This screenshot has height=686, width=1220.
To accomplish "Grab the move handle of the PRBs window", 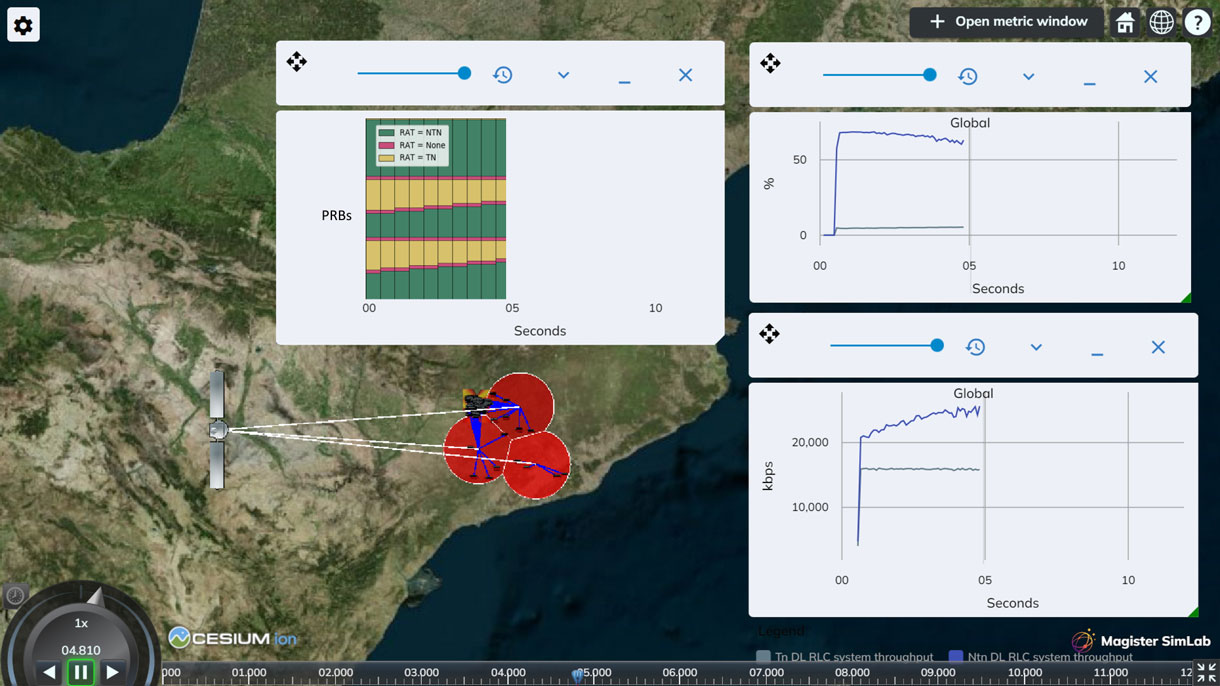I will (x=297, y=62).
